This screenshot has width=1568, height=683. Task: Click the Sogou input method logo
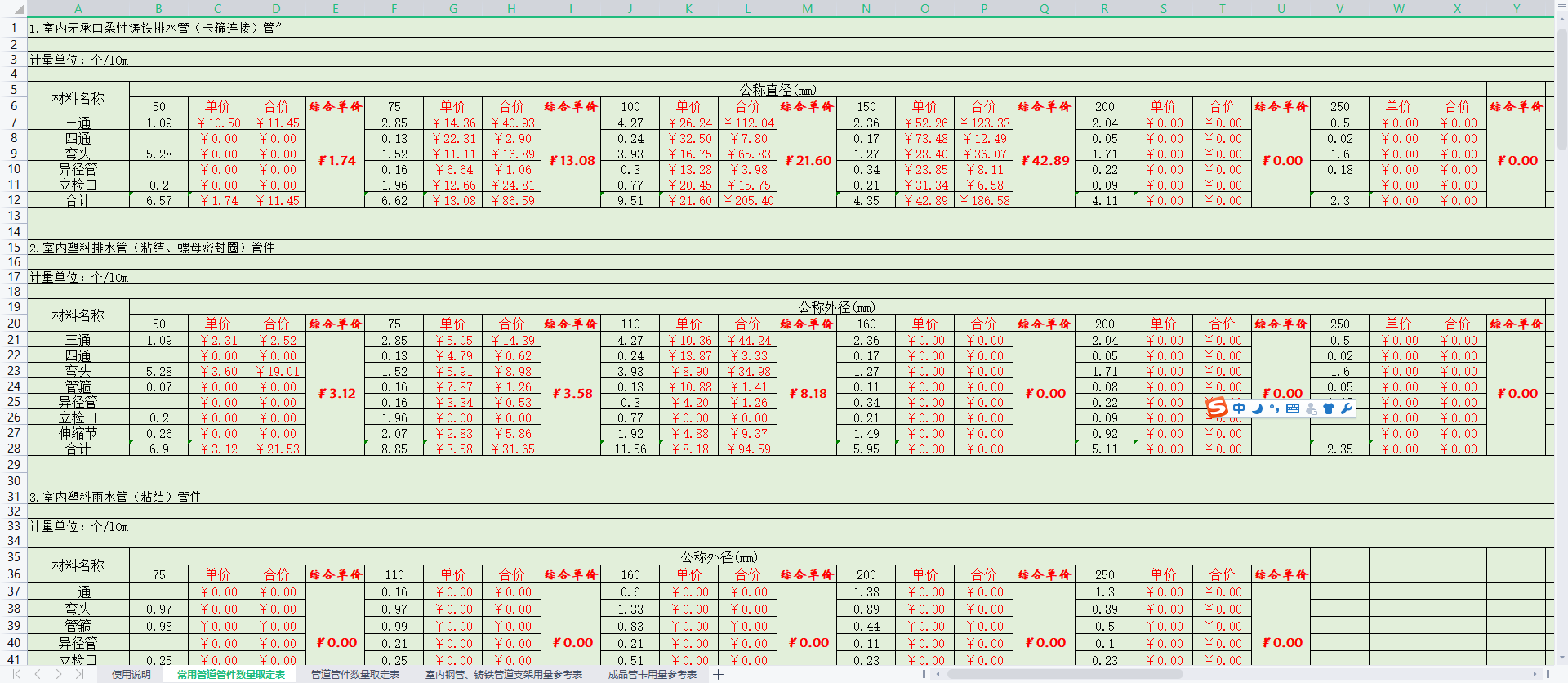pyautogui.click(x=1217, y=408)
